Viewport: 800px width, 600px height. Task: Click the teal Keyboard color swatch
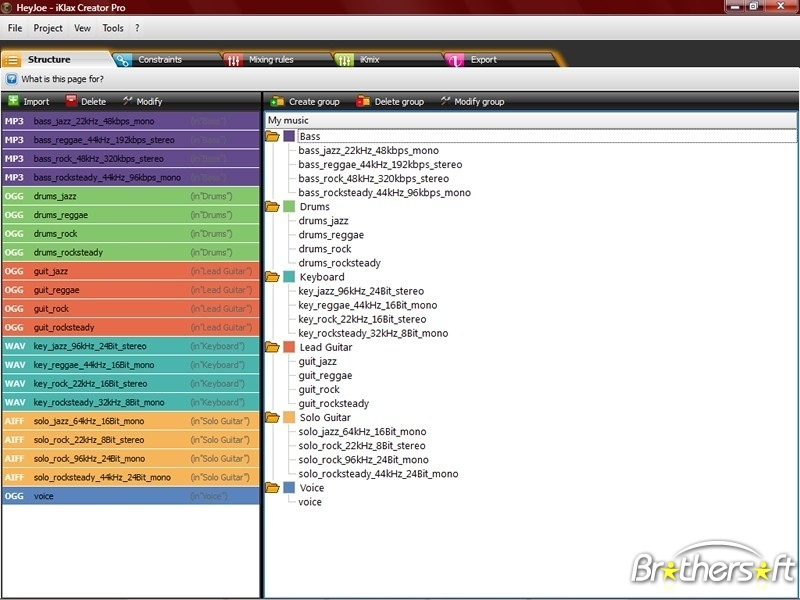click(289, 277)
